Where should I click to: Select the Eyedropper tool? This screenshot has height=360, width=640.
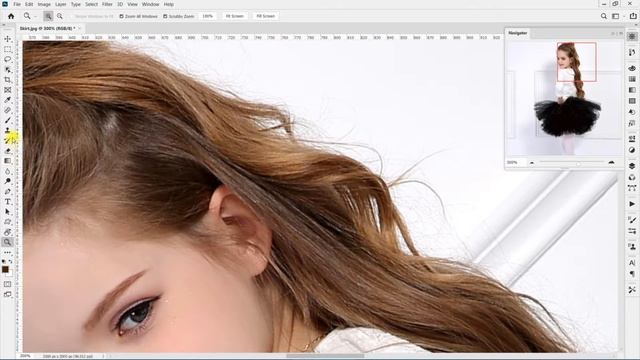7,100
